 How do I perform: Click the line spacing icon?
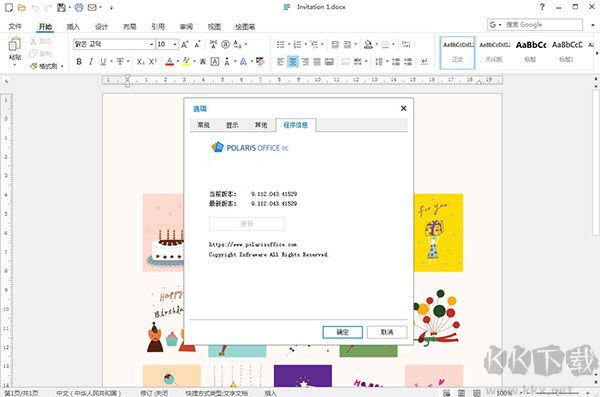(x=379, y=62)
